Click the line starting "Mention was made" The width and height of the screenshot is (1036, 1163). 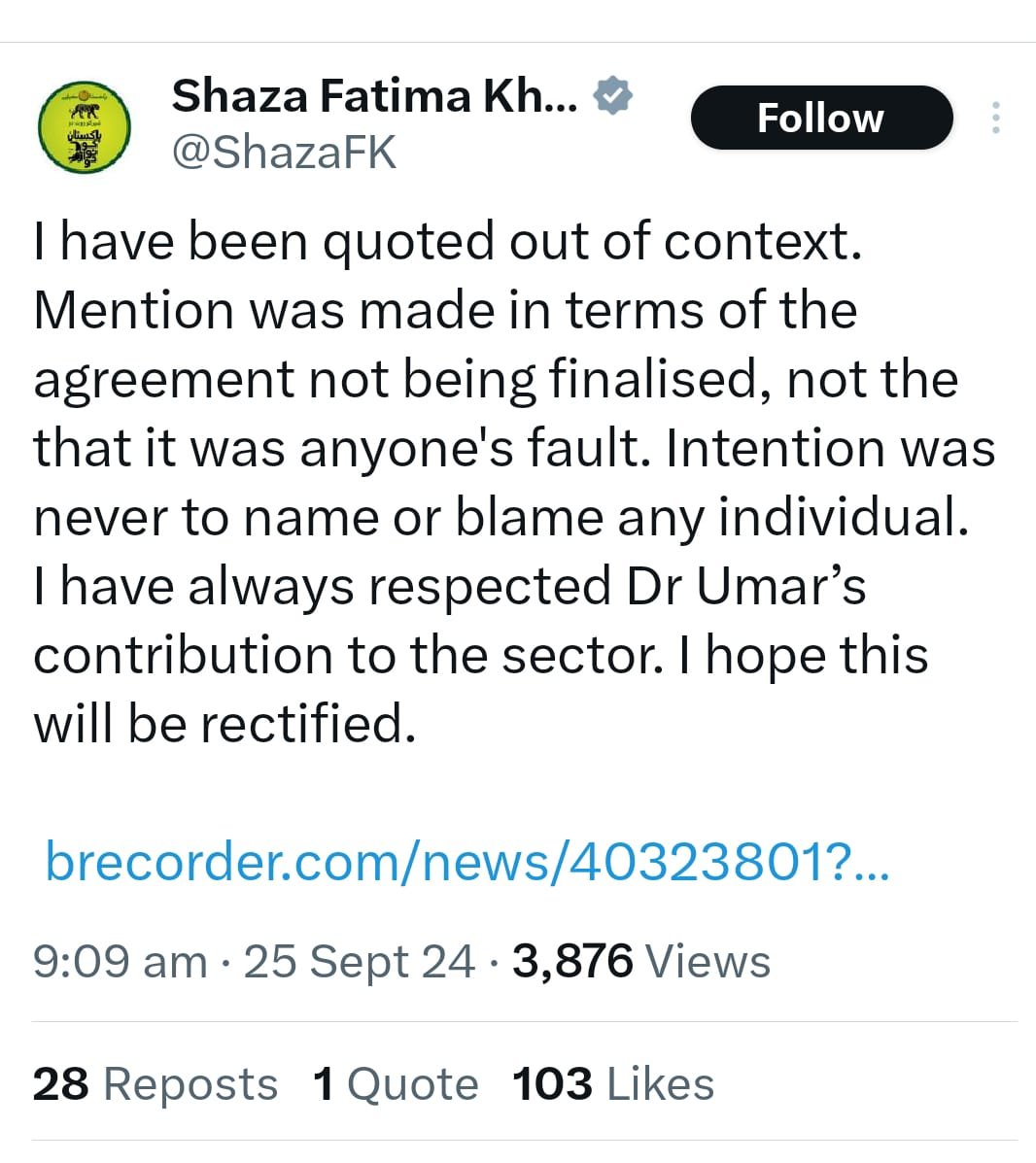tap(445, 310)
